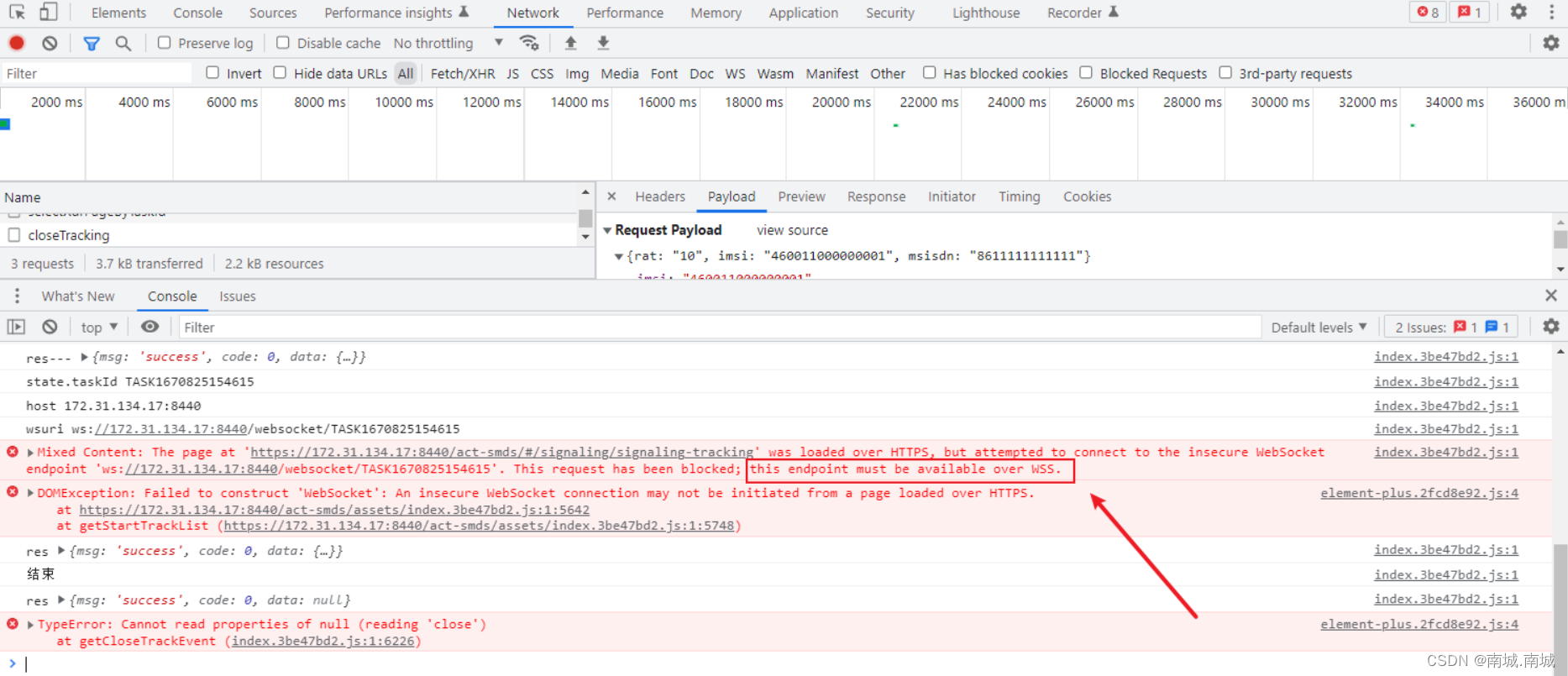Viewport: 1568px width, 676px height.
Task: Open the top context dropdown in console
Action: coord(99,328)
